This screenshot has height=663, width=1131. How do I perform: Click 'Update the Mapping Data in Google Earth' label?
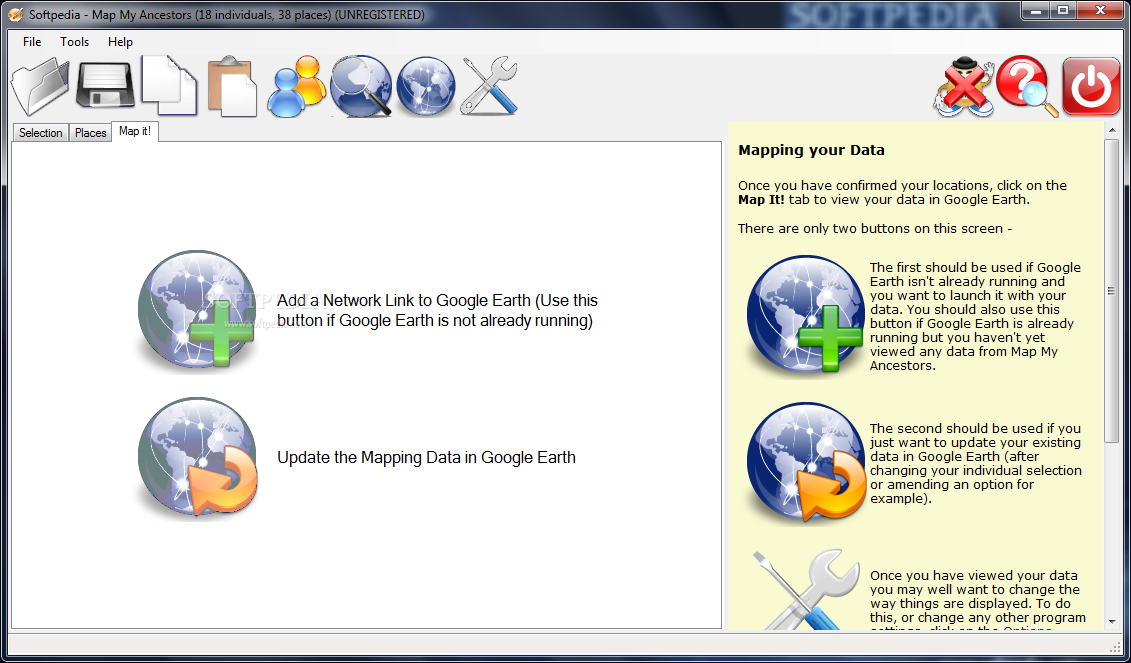(x=426, y=457)
